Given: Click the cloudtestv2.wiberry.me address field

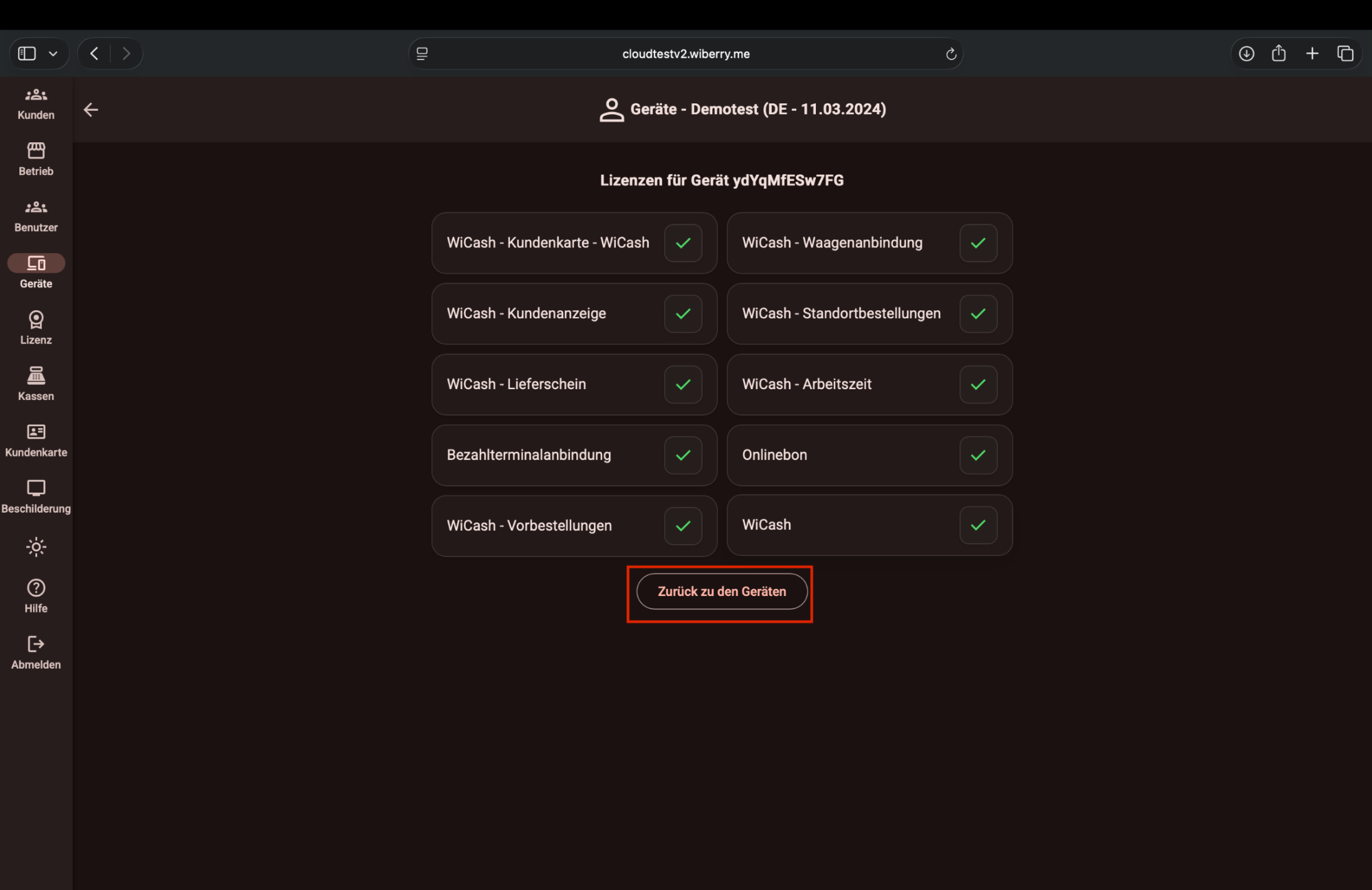Looking at the screenshot, I should click(685, 54).
